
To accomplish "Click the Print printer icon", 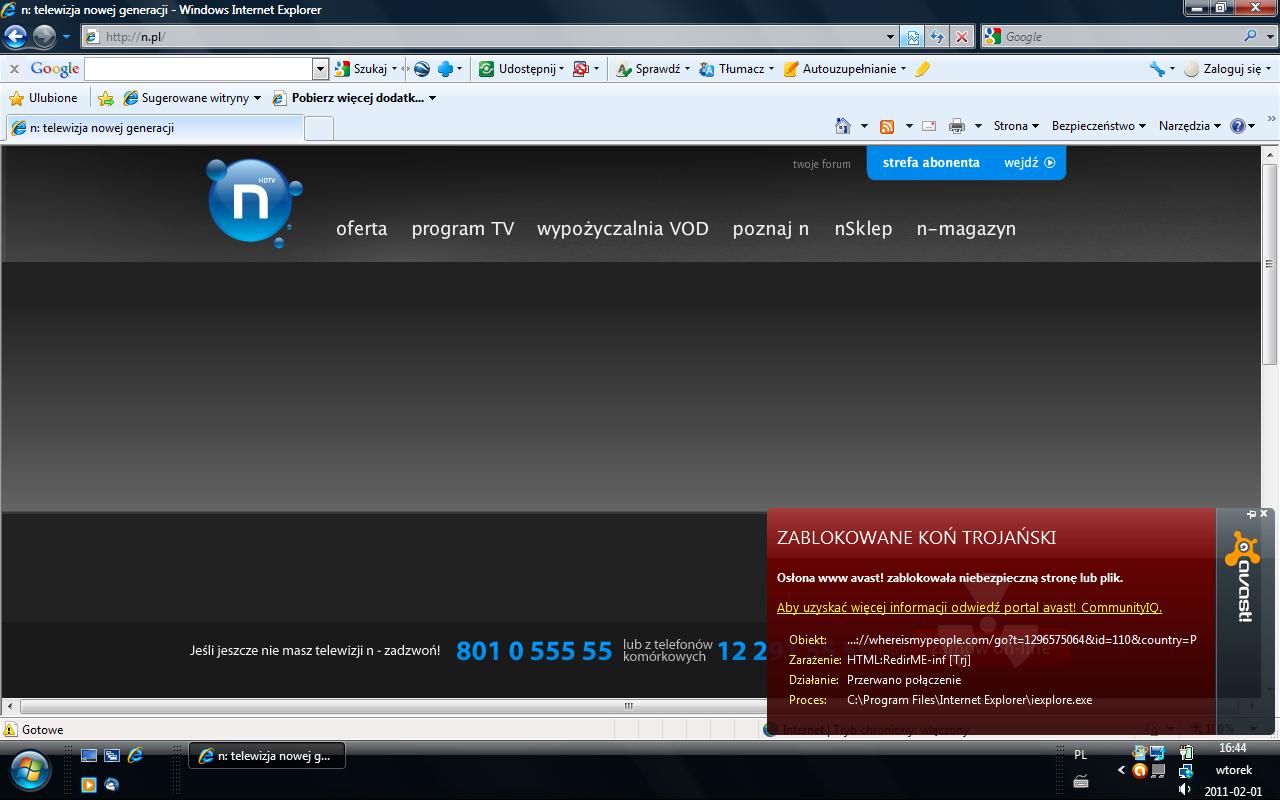I will (x=956, y=126).
